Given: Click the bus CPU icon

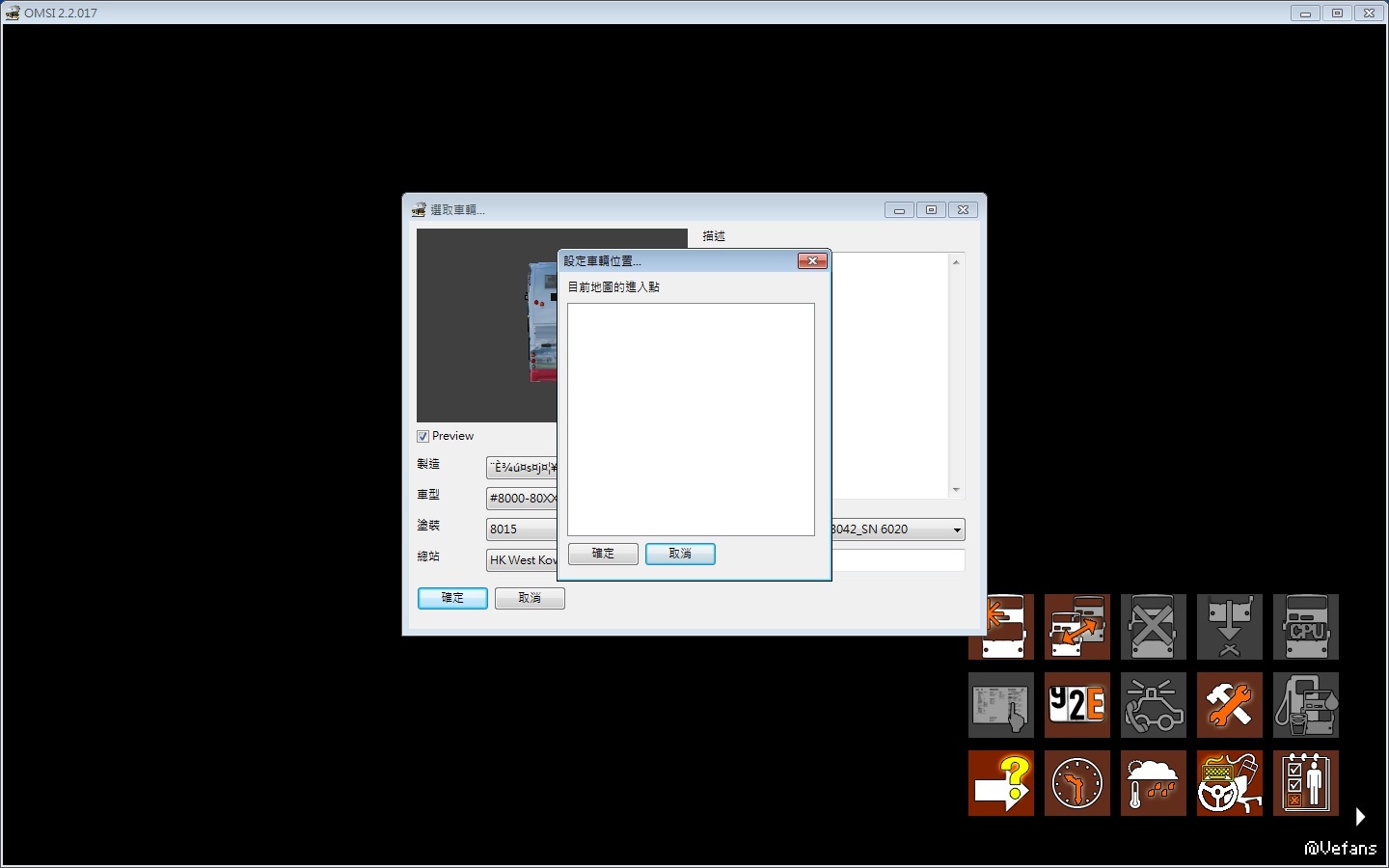Looking at the screenshot, I should point(1306,627).
